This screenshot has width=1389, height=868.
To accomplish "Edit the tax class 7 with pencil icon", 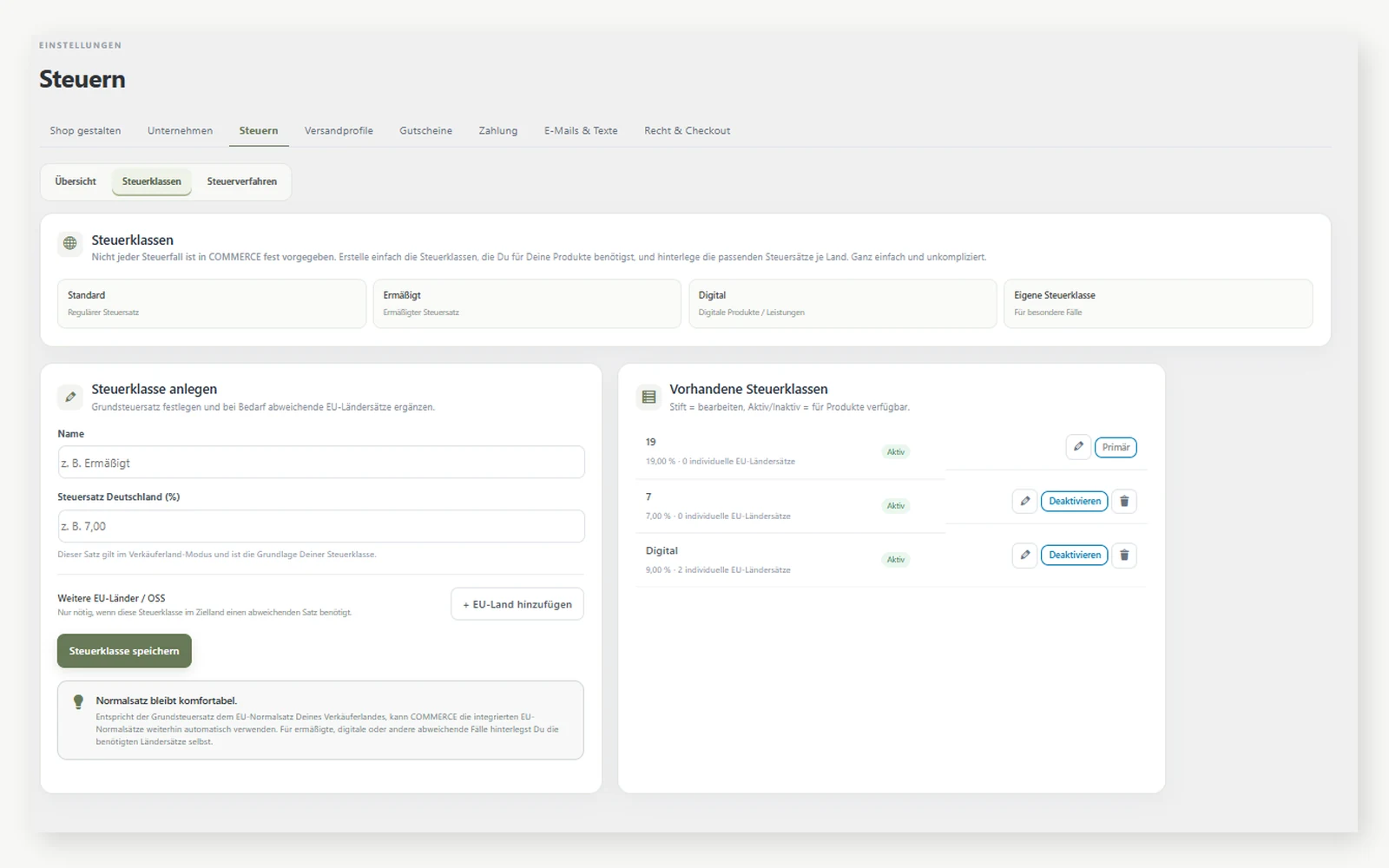I will pos(1024,501).
